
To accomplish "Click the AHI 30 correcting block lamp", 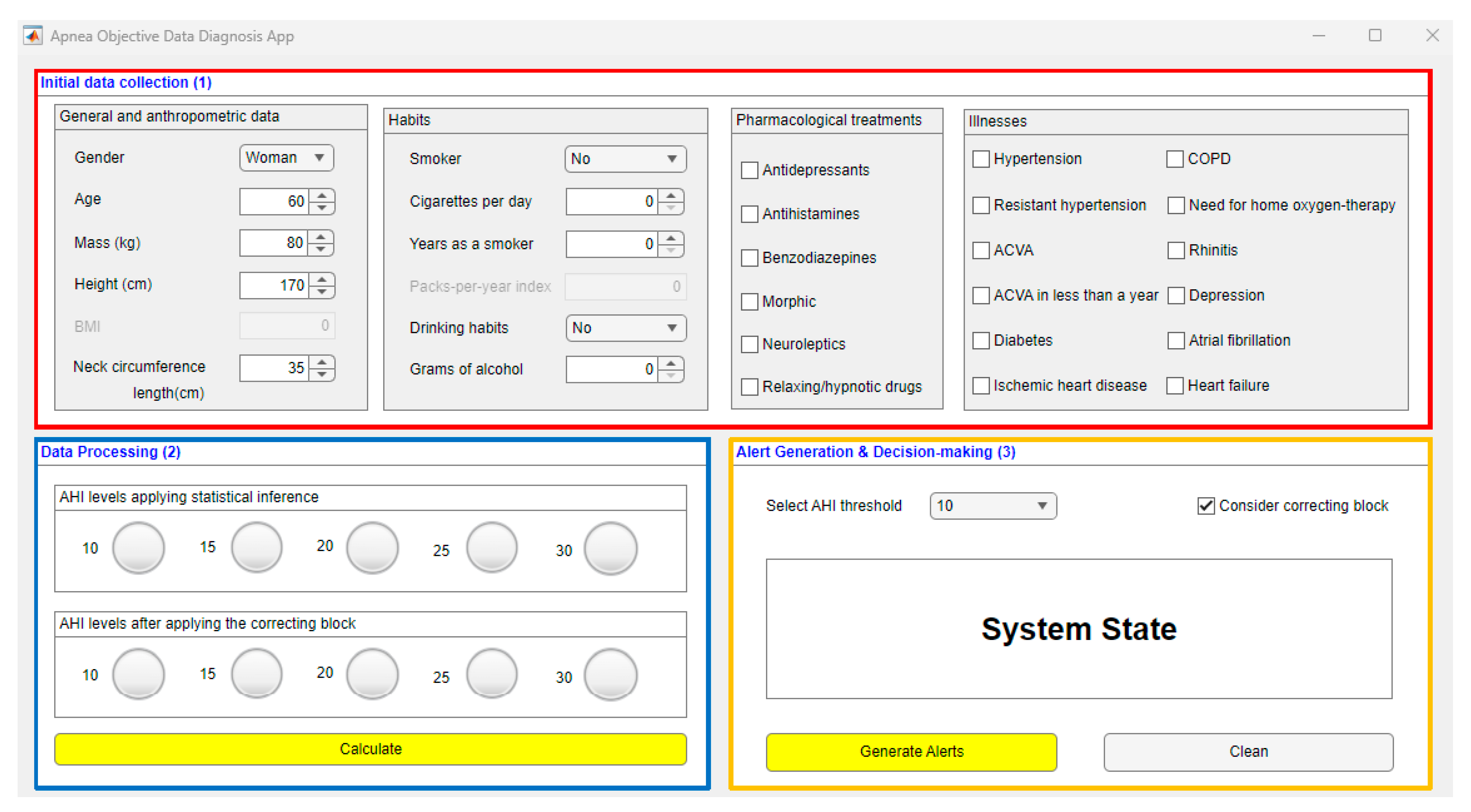I will point(610,674).
